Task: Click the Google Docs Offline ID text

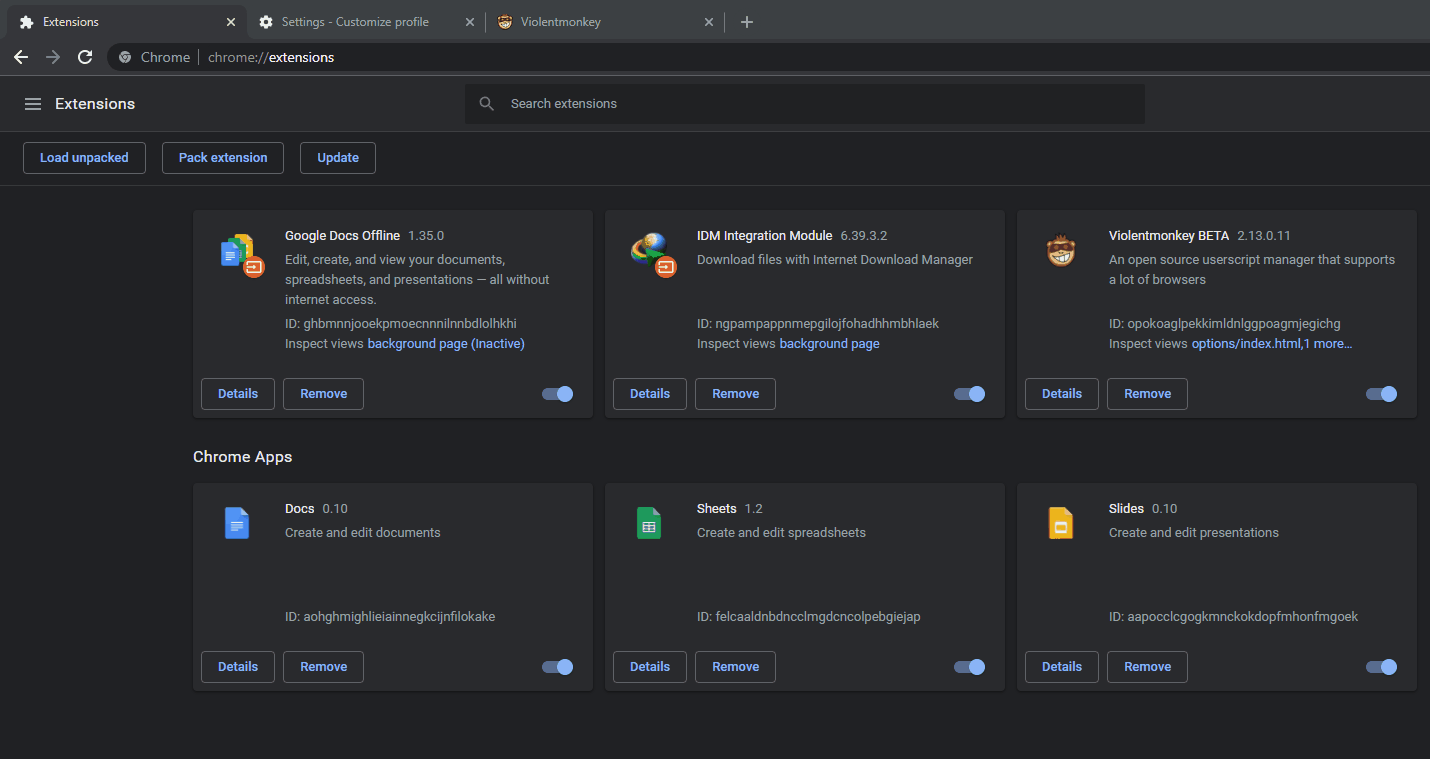Action: (x=401, y=324)
